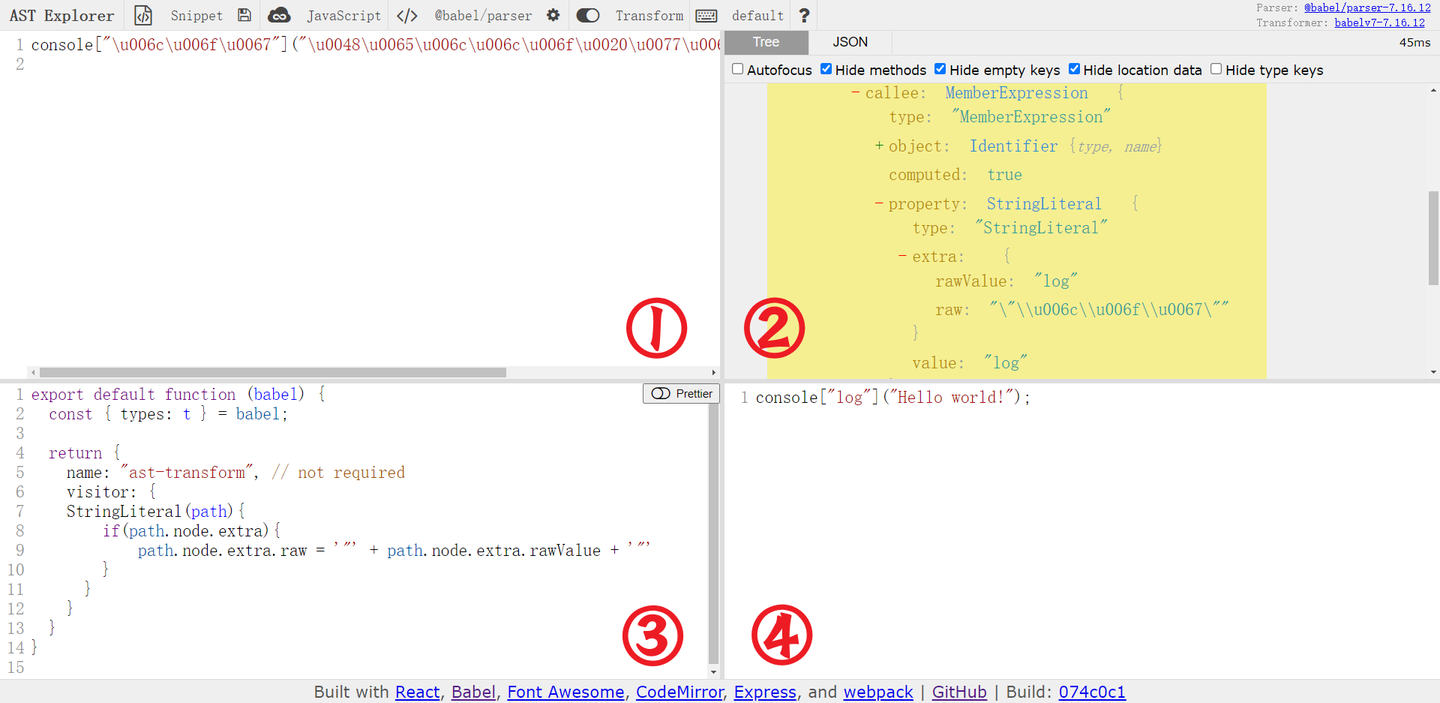Open the help question mark icon

pos(804,15)
